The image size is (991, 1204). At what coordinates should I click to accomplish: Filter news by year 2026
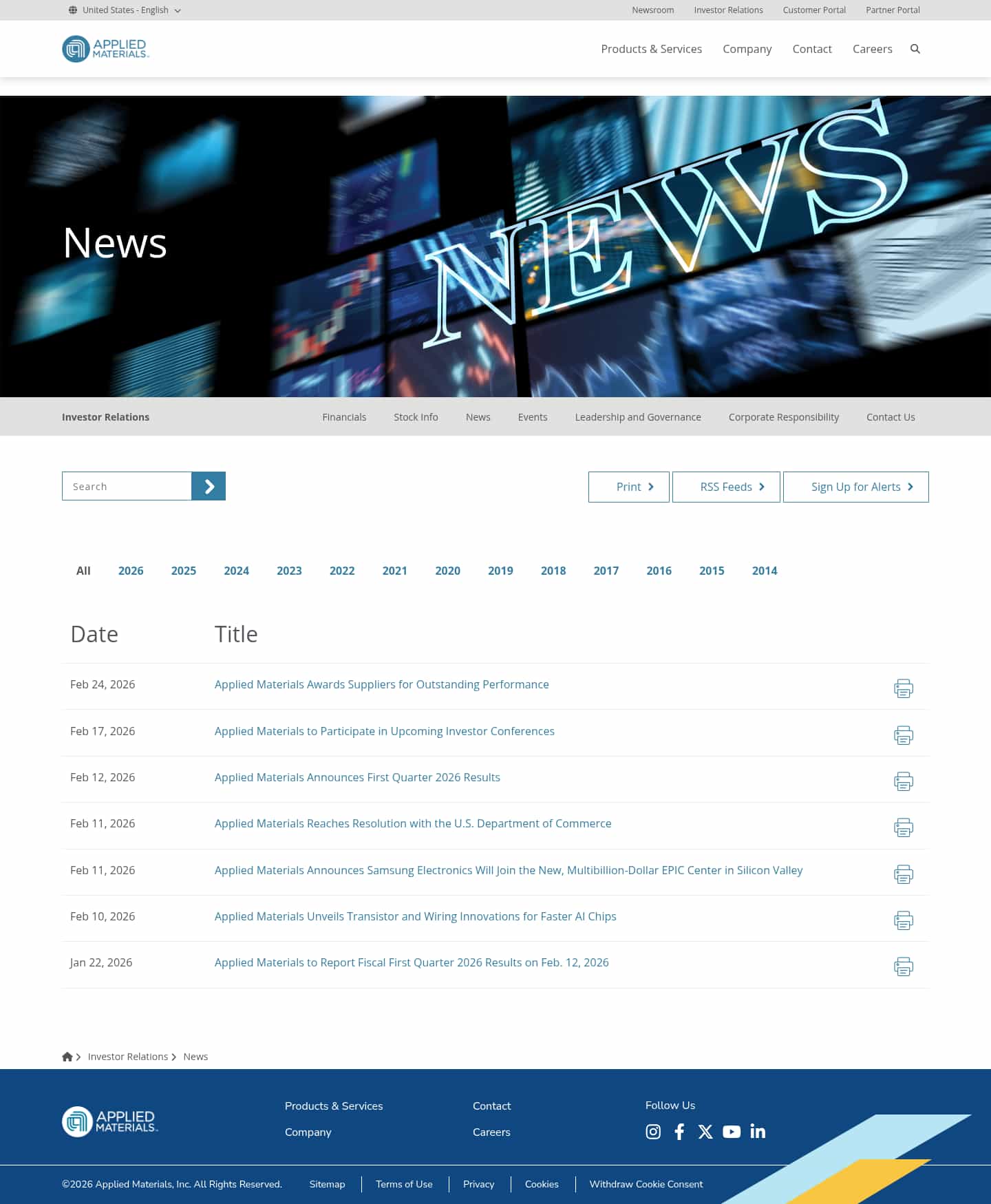point(131,571)
